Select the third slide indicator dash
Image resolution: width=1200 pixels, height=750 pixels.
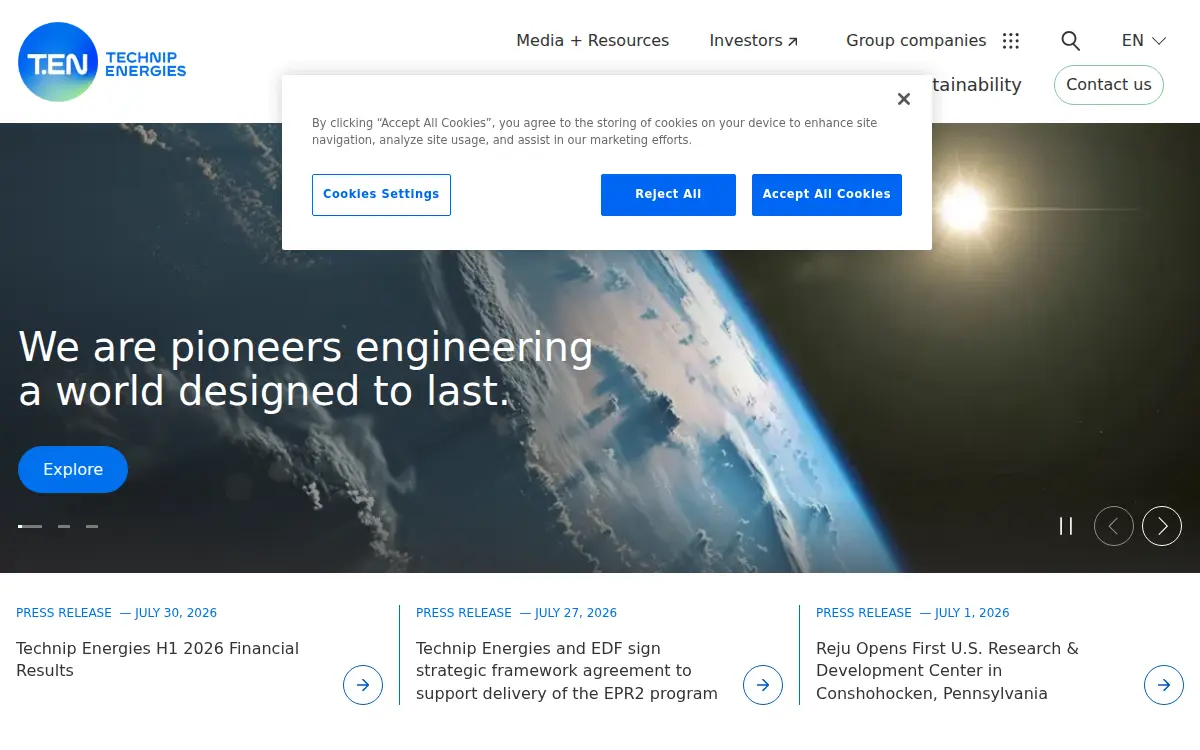coord(92,526)
